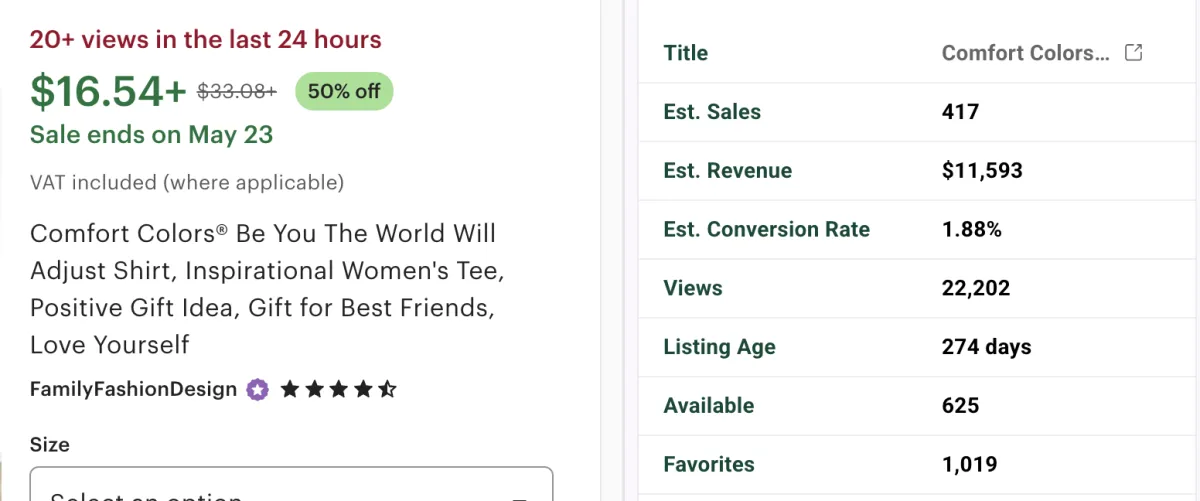
Task: Open the truncated Comfort Colors title link
Action: (x=1026, y=53)
